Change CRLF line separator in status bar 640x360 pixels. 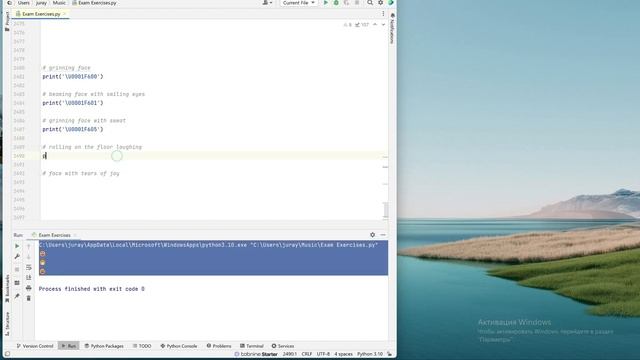[x=307, y=354]
